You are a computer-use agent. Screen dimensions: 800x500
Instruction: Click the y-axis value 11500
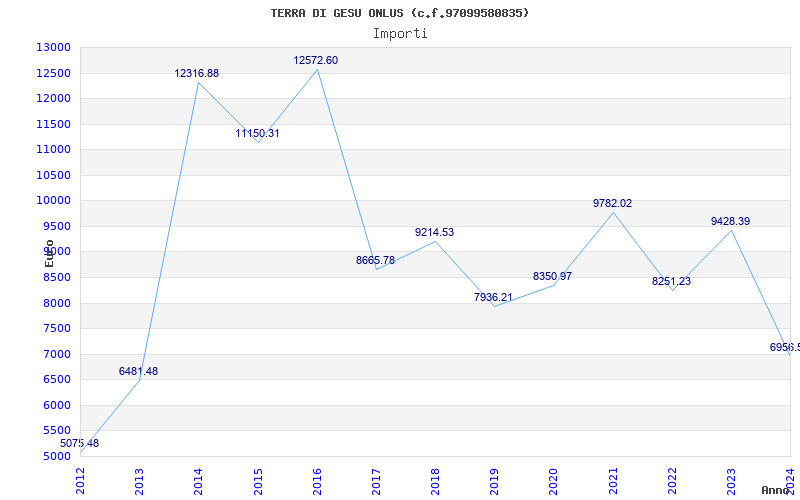pyautogui.click(x=53, y=124)
